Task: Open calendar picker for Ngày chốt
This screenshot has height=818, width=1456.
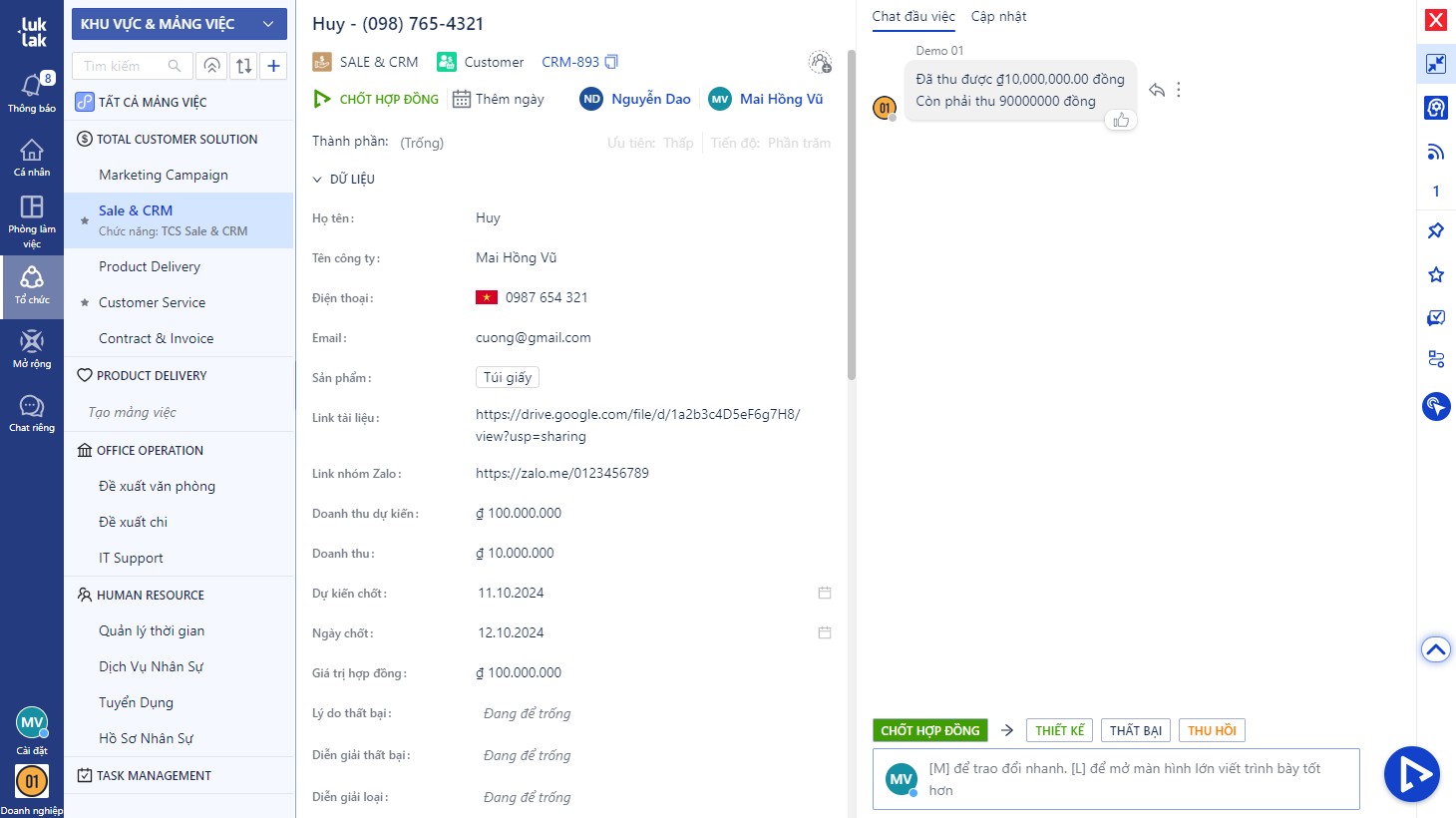Action: click(x=825, y=632)
